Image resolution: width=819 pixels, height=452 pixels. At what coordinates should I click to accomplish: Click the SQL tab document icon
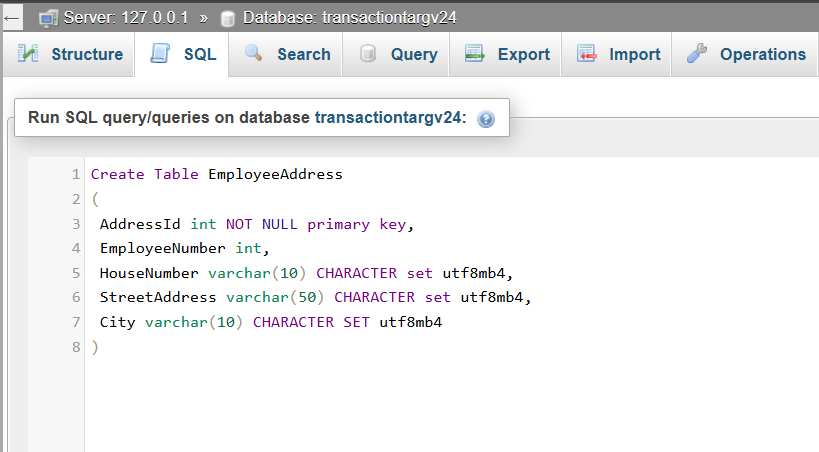(160, 53)
